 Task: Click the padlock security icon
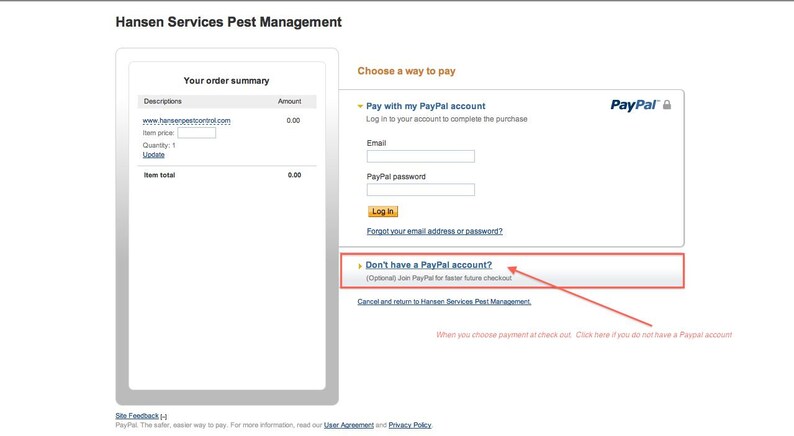coord(667,104)
